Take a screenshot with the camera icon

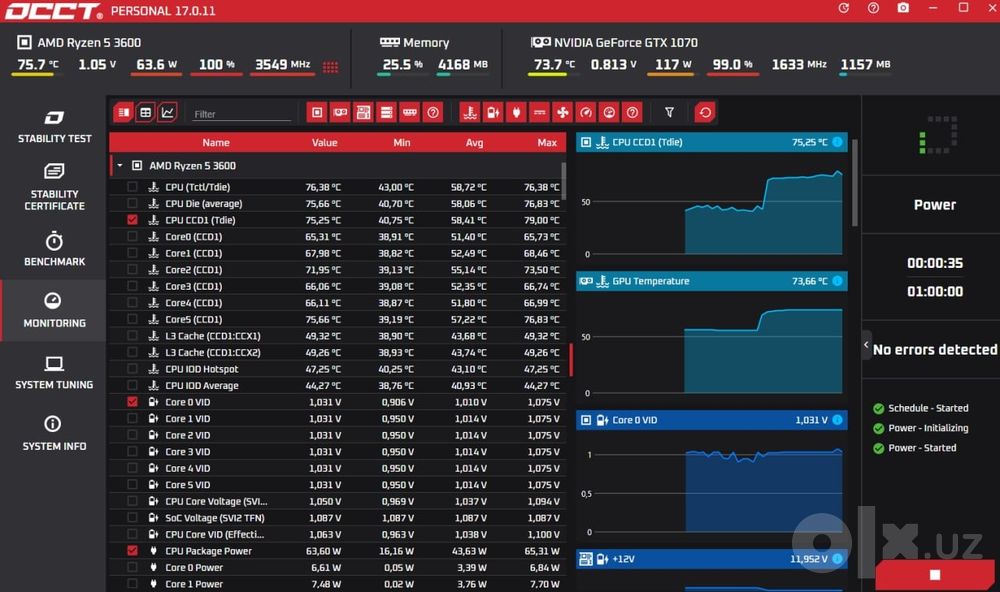903,8
